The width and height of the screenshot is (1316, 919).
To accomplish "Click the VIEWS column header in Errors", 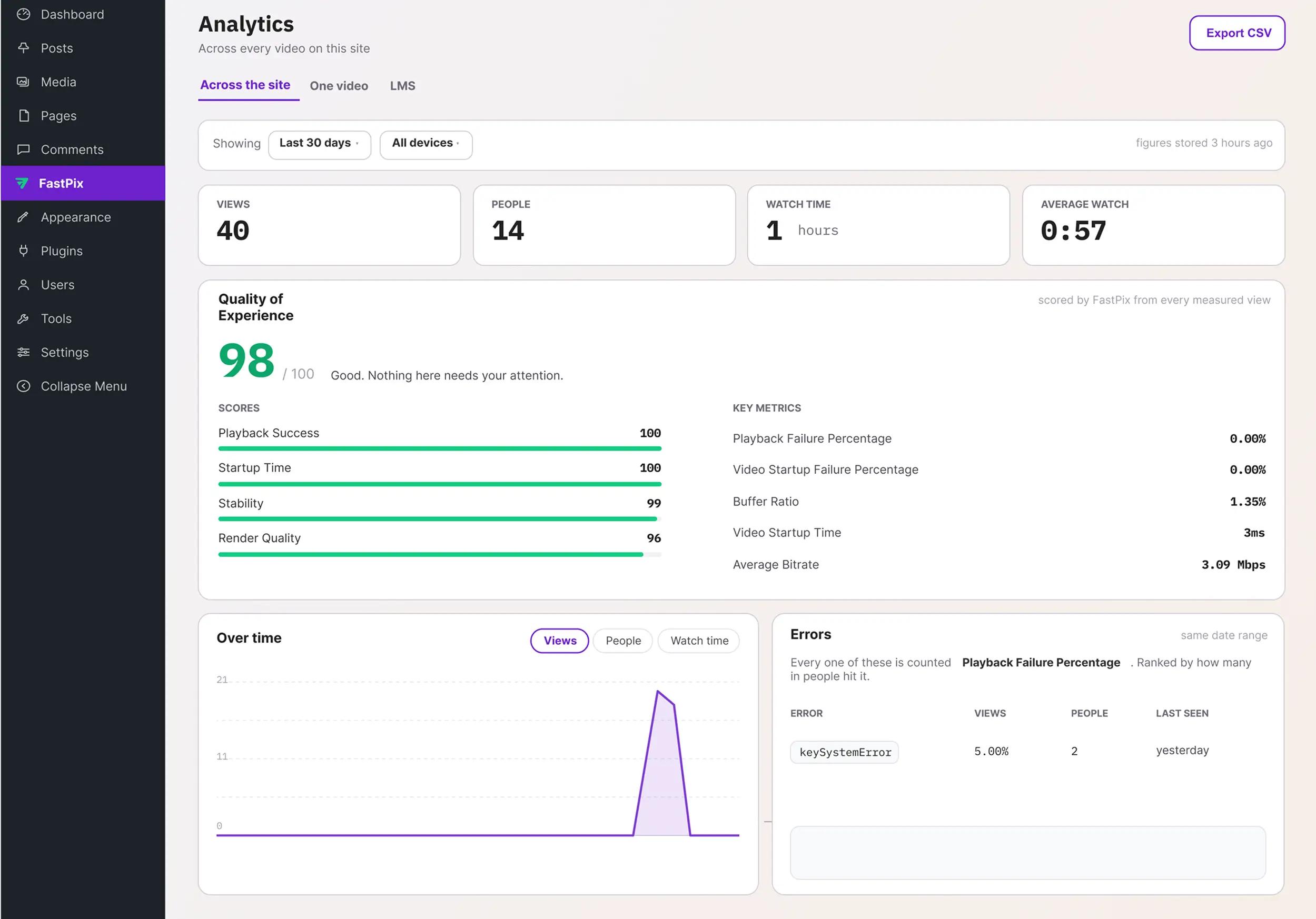I will pyautogui.click(x=990, y=713).
